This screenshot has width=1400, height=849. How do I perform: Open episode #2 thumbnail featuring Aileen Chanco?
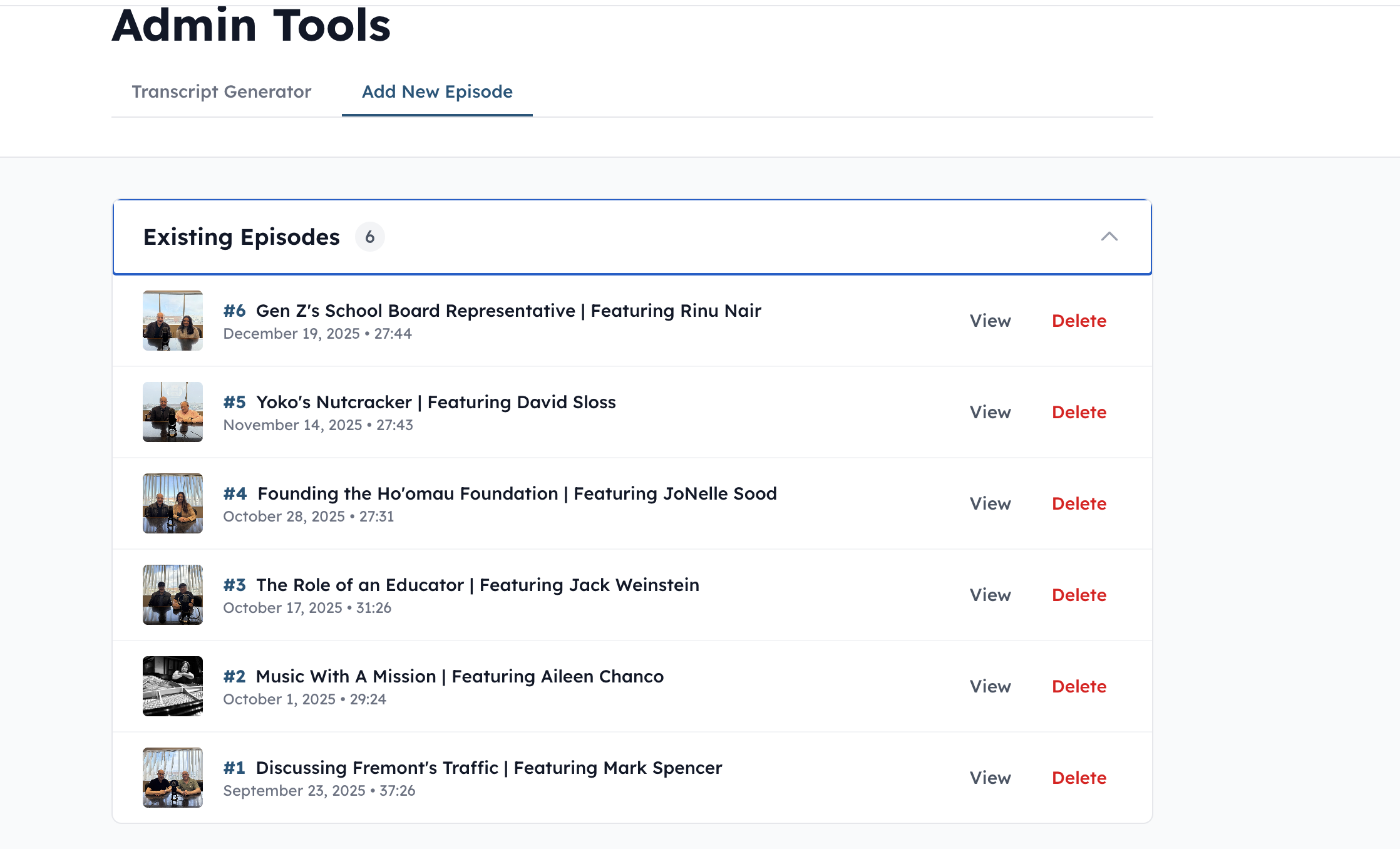coord(172,686)
